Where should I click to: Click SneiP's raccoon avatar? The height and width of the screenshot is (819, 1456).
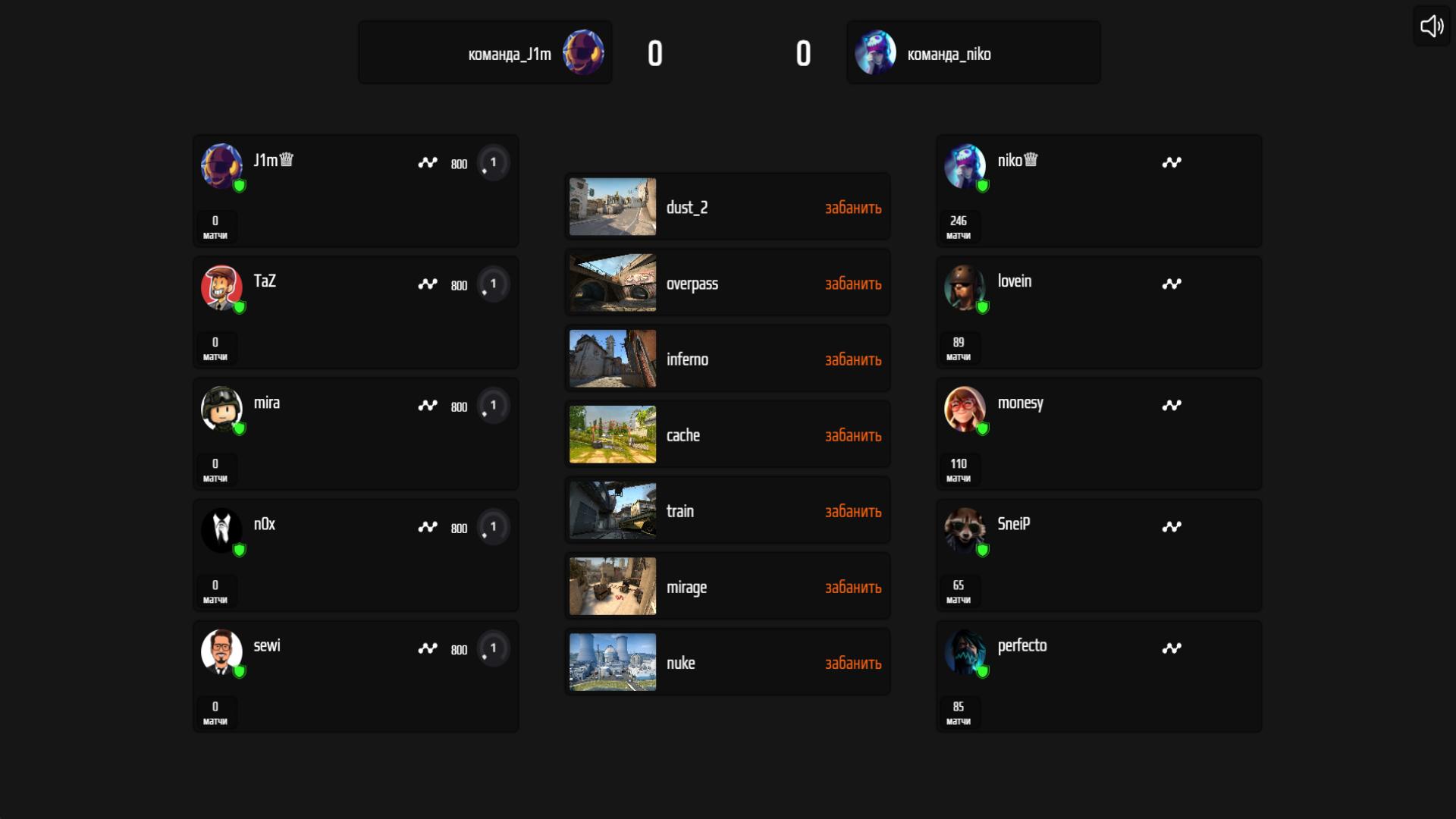(965, 529)
